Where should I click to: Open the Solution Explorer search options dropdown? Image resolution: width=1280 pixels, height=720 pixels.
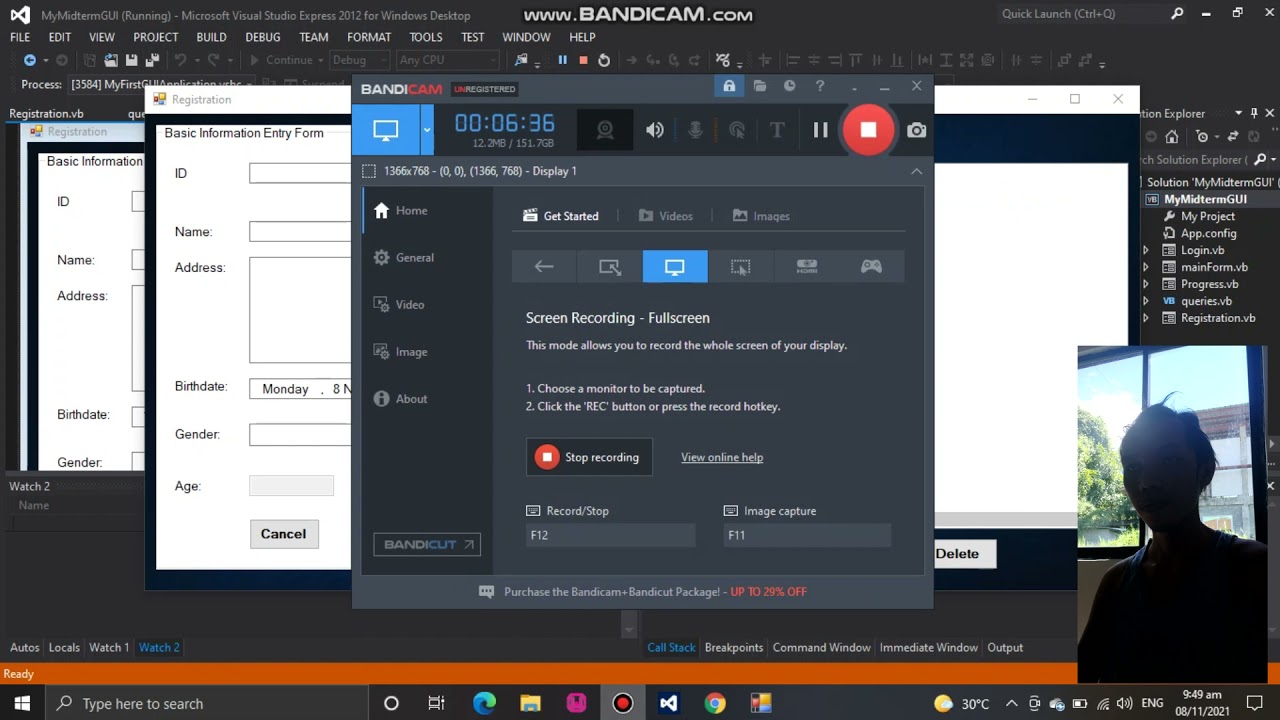pyautogui.click(x=1271, y=159)
